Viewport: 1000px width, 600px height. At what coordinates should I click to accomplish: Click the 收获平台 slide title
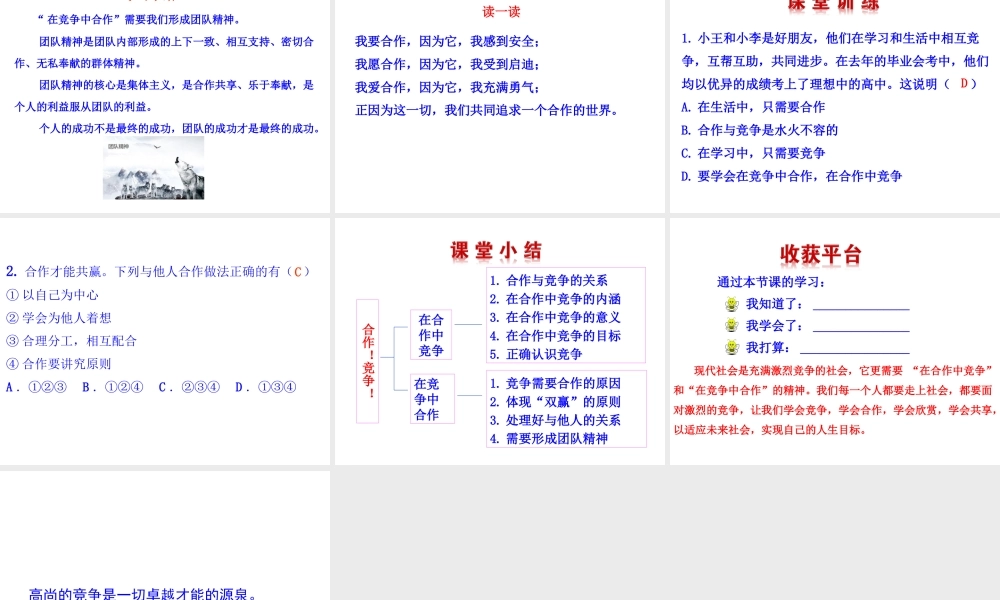(x=821, y=255)
